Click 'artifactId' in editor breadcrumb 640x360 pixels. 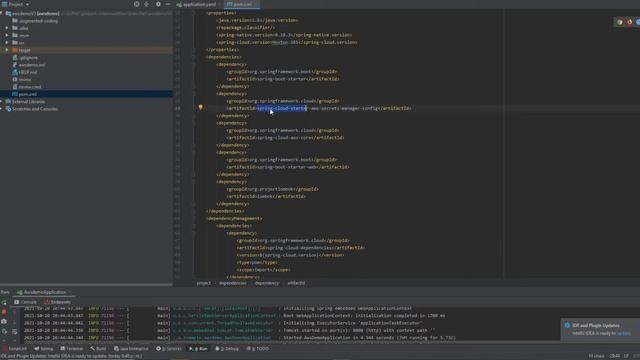296,283
